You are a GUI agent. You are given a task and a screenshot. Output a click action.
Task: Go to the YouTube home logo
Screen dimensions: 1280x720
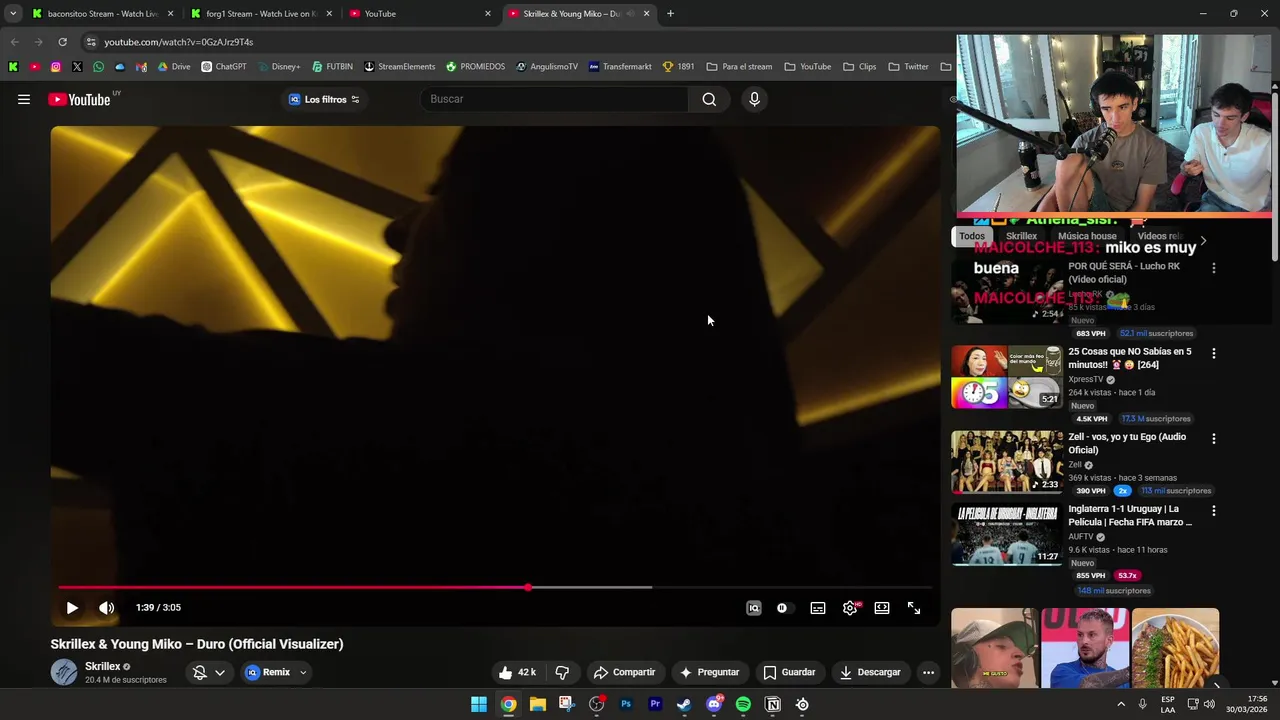coord(79,99)
